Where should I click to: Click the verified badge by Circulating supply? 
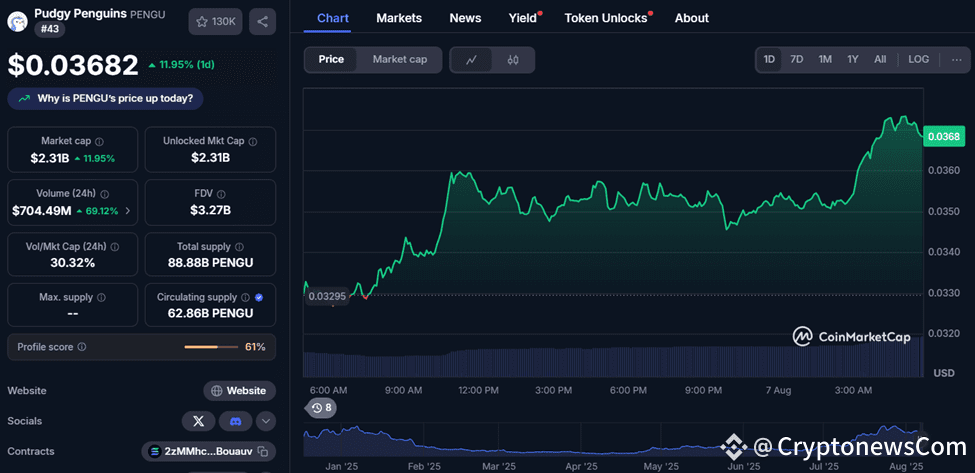click(x=259, y=298)
